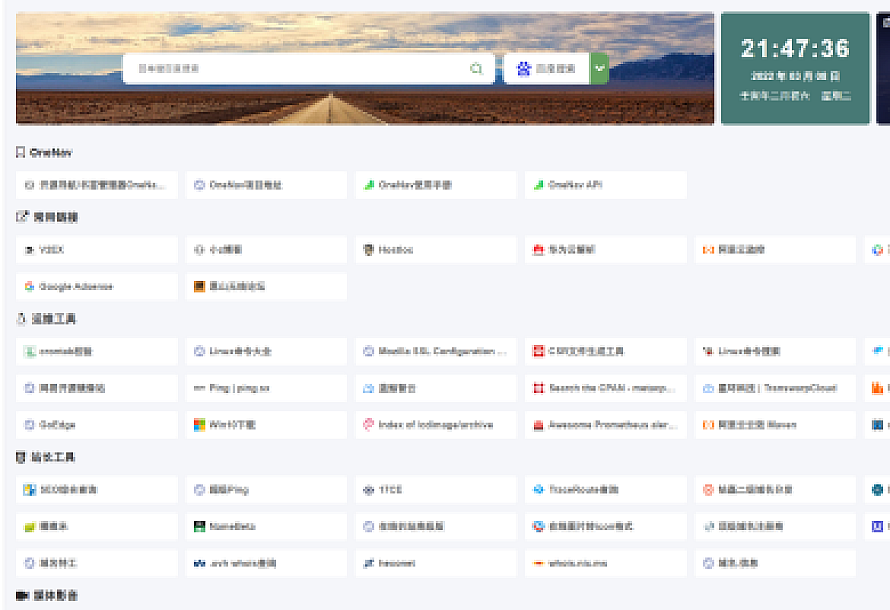Click the whois.nic.ms icon
Viewport: 890px width, 610px height.
pyautogui.click(x=538, y=564)
